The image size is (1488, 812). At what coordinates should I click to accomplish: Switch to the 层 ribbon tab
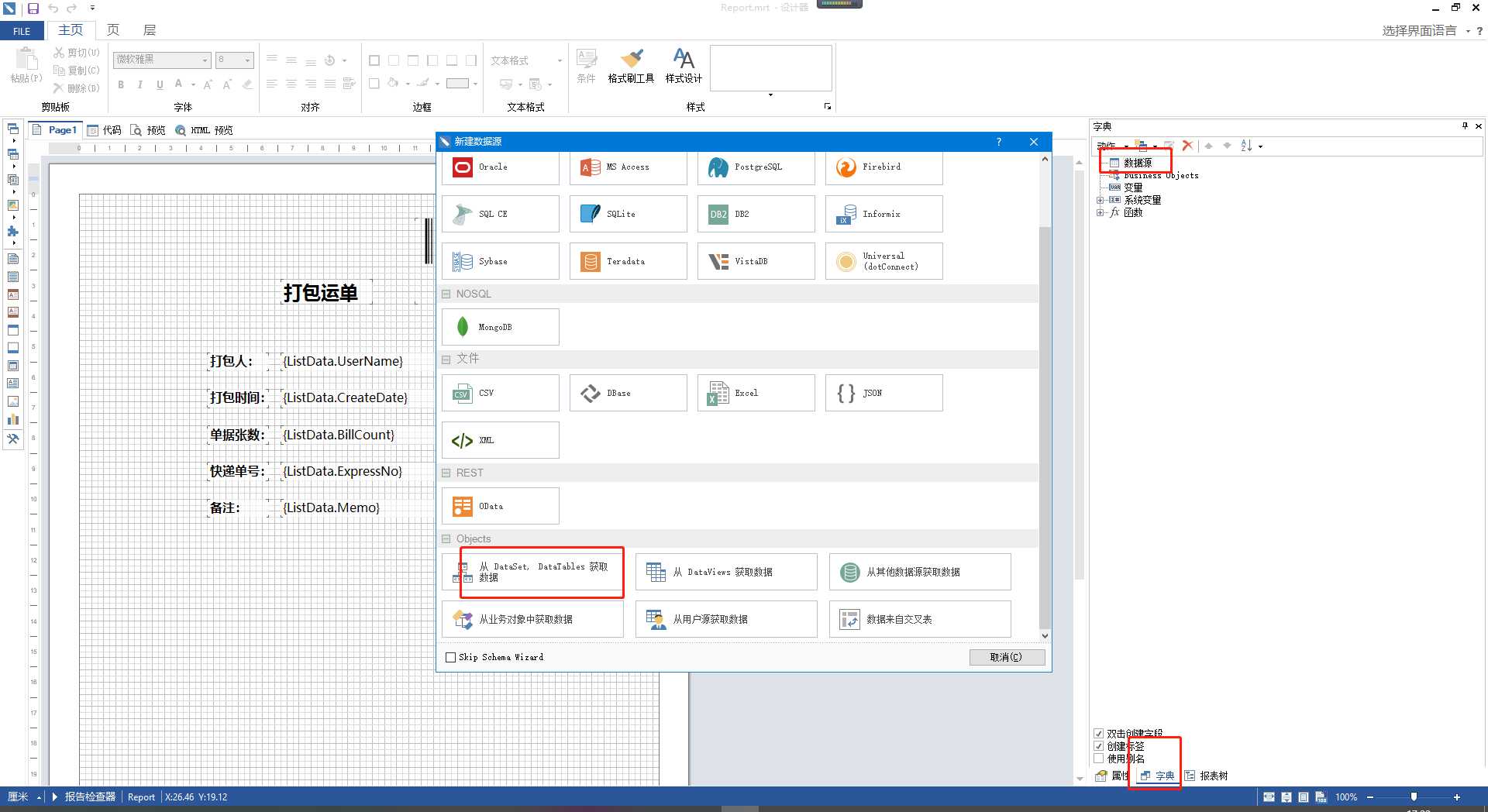coord(150,30)
